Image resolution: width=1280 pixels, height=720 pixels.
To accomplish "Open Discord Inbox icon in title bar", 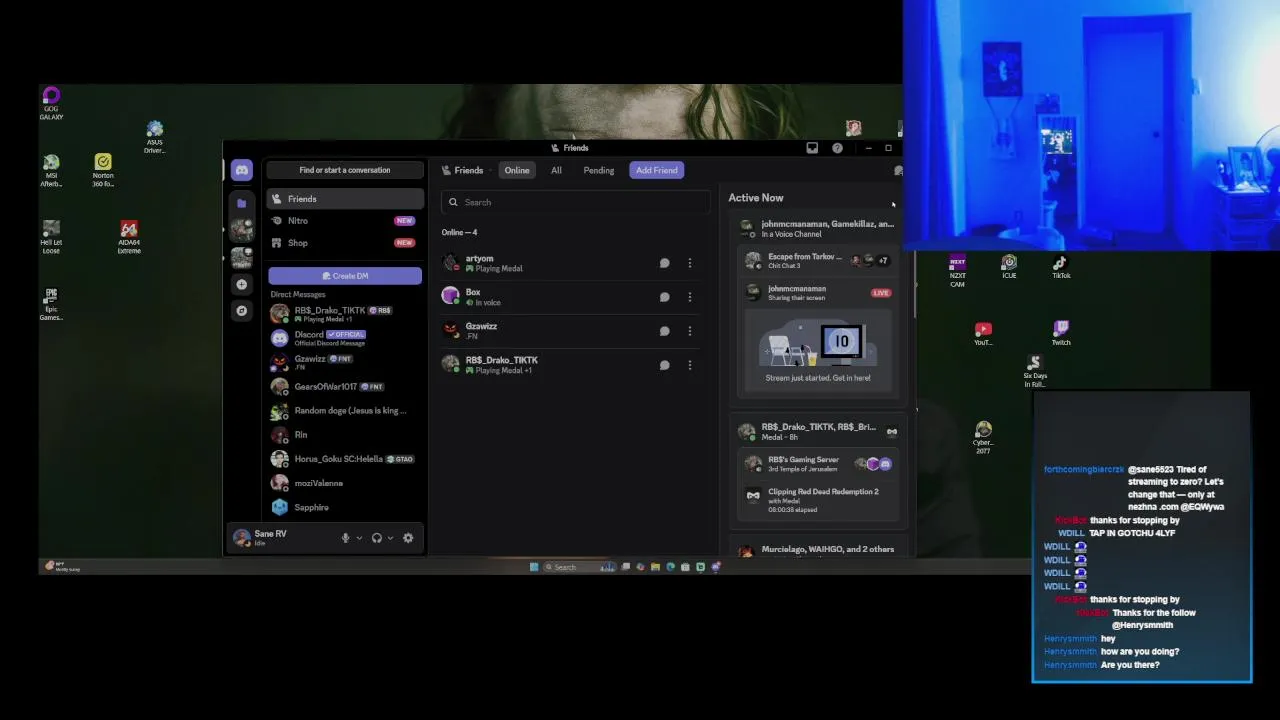I will (x=812, y=148).
